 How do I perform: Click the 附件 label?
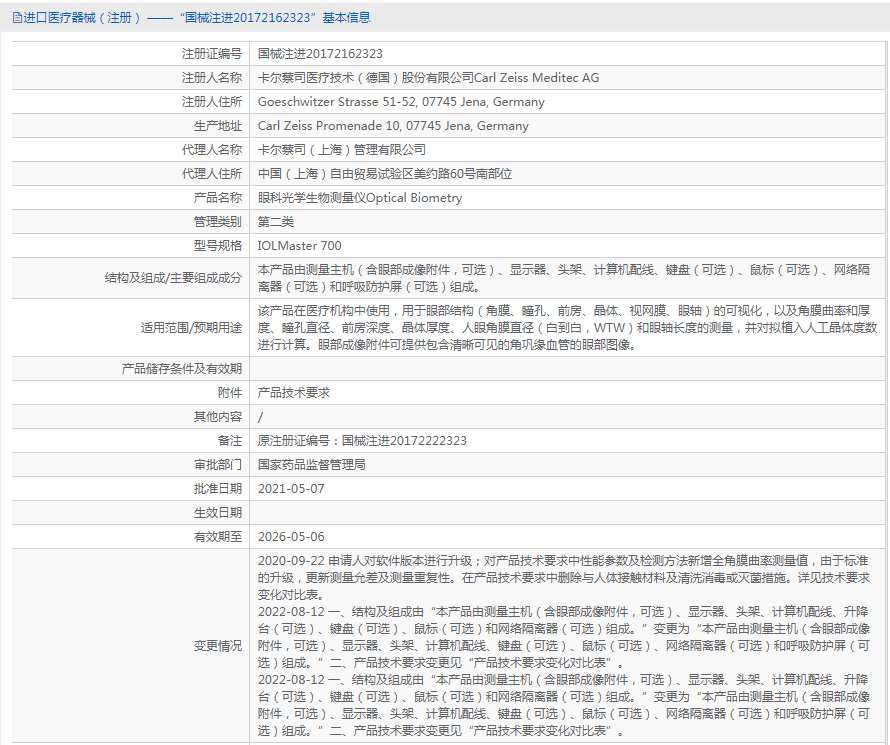230,393
